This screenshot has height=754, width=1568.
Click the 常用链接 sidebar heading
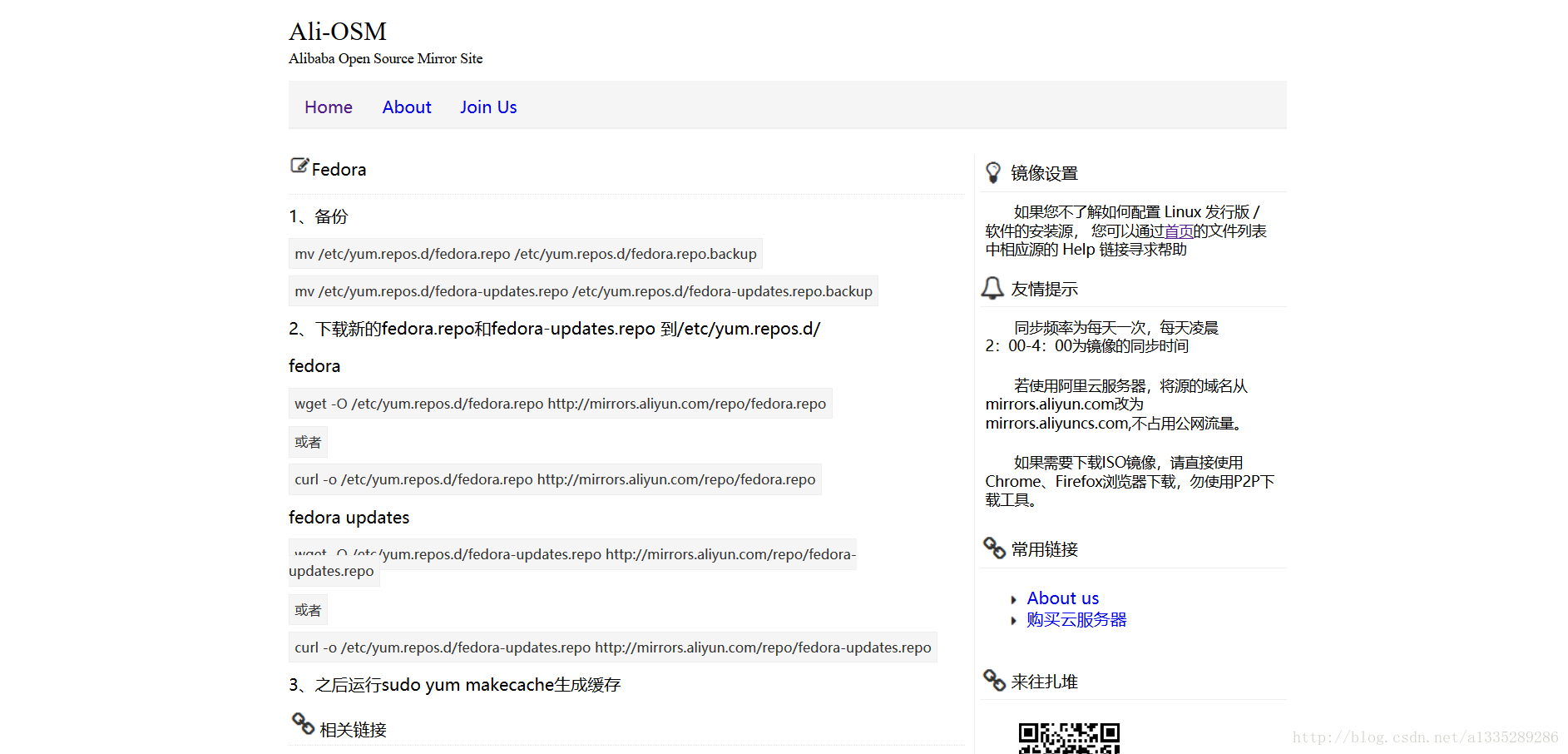click(x=1045, y=549)
